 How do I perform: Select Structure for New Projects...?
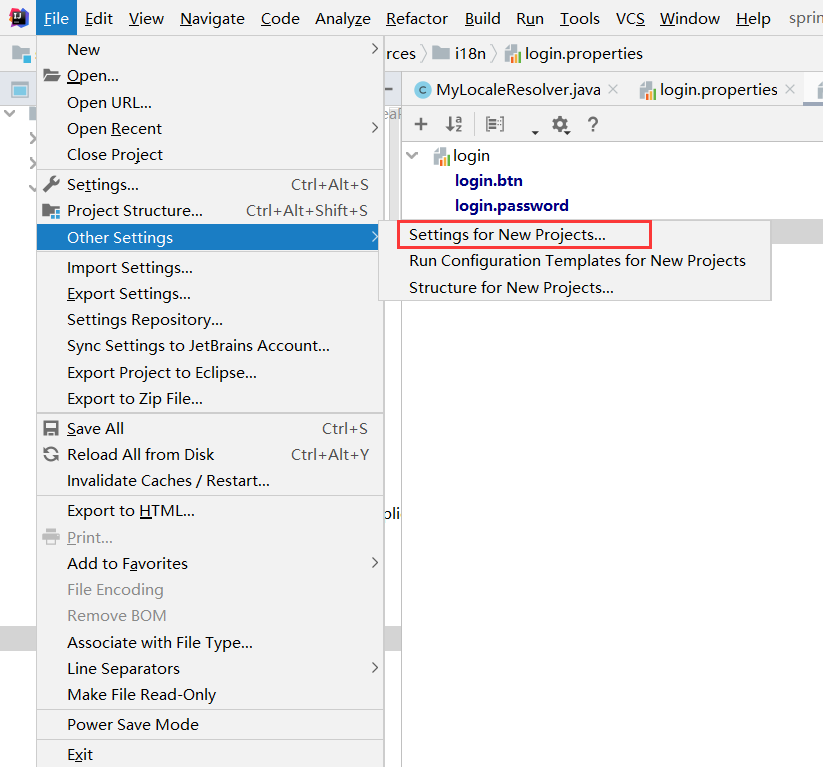(x=575, y=288)
